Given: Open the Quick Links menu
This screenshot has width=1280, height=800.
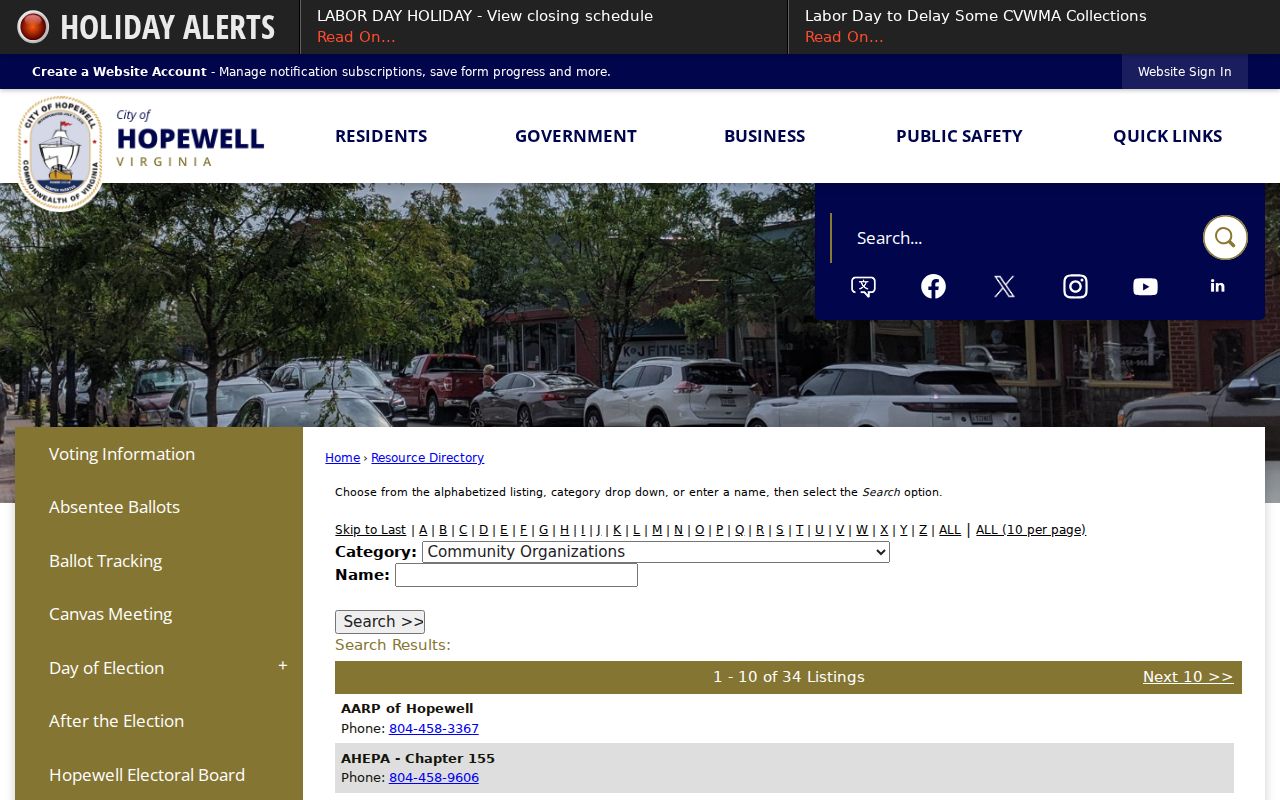Looking at the screenshot, I should pos(1168,136).
